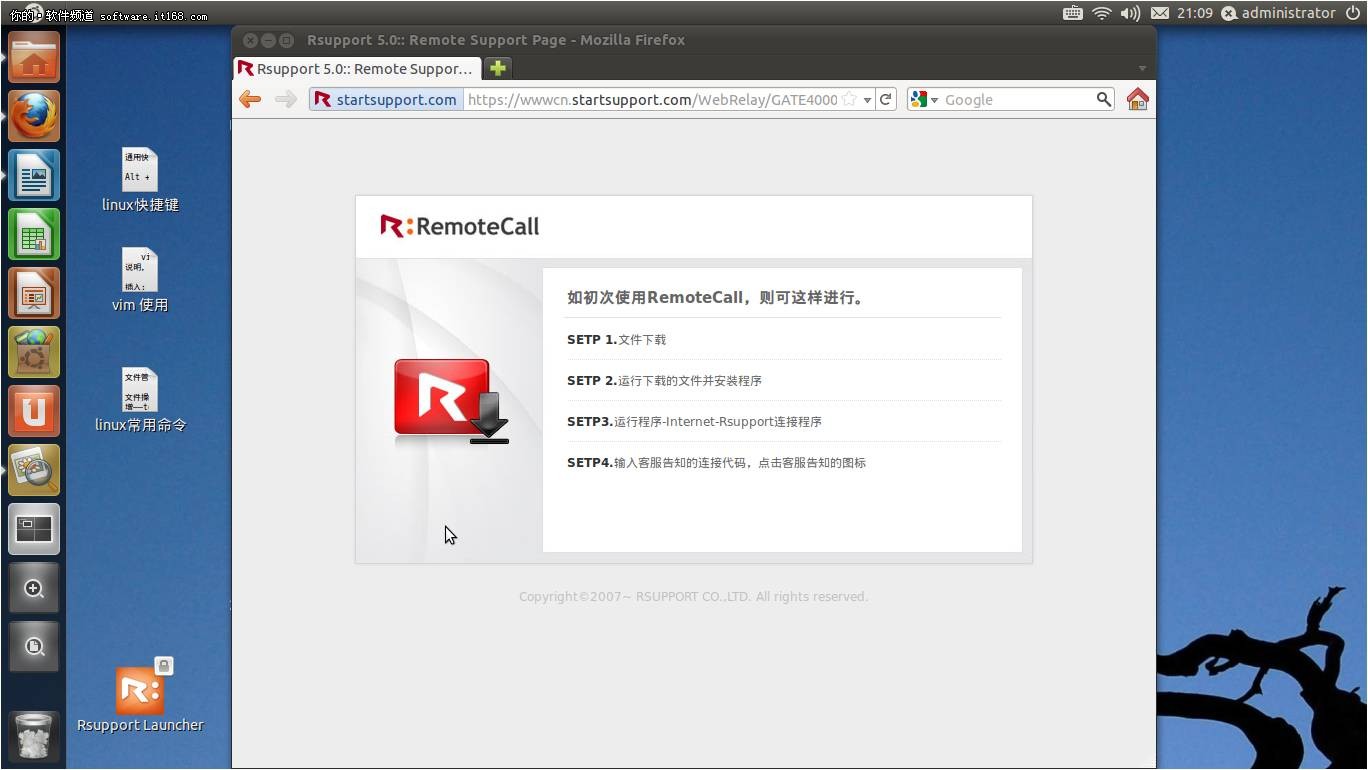Open Firefox from the launcher
The width and height of the screenshot is (1368, 770).
[x=34, y=116]
